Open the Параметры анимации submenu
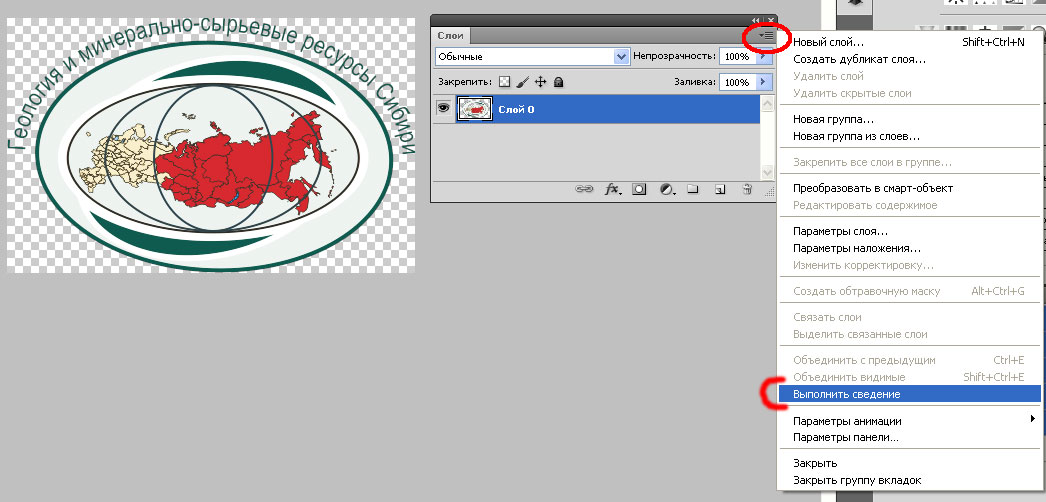The height and width of the screenshot is (502, 1046). coord(909,421)
